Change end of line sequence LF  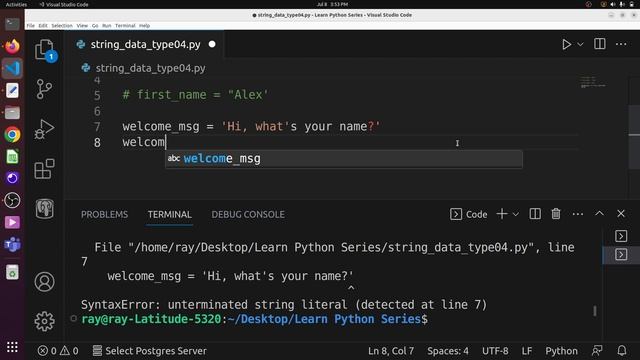[x=527, y=351]
